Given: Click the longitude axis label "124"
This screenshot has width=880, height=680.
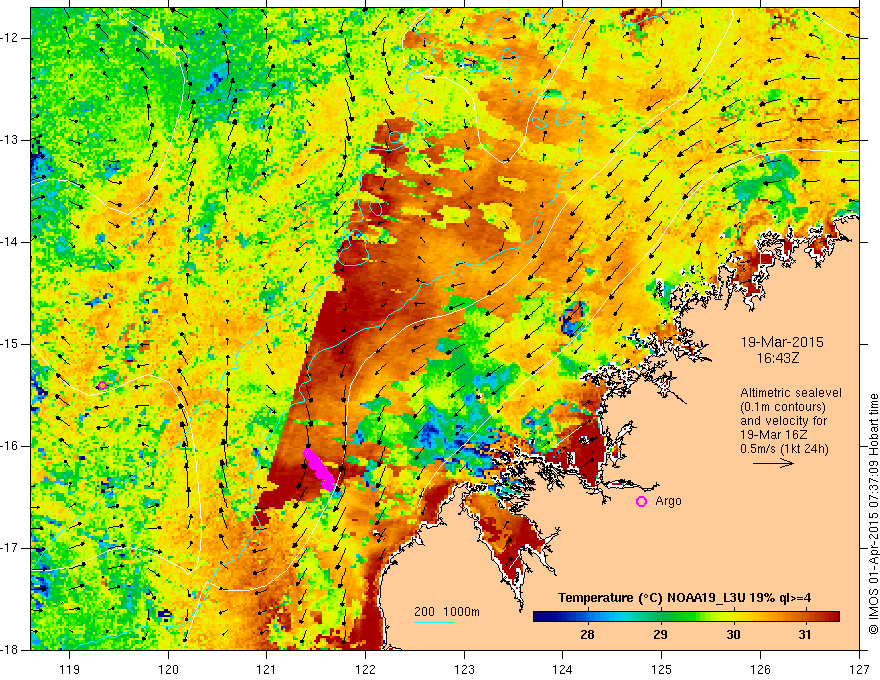Looking at the screenshot, I should coord(563,669).
